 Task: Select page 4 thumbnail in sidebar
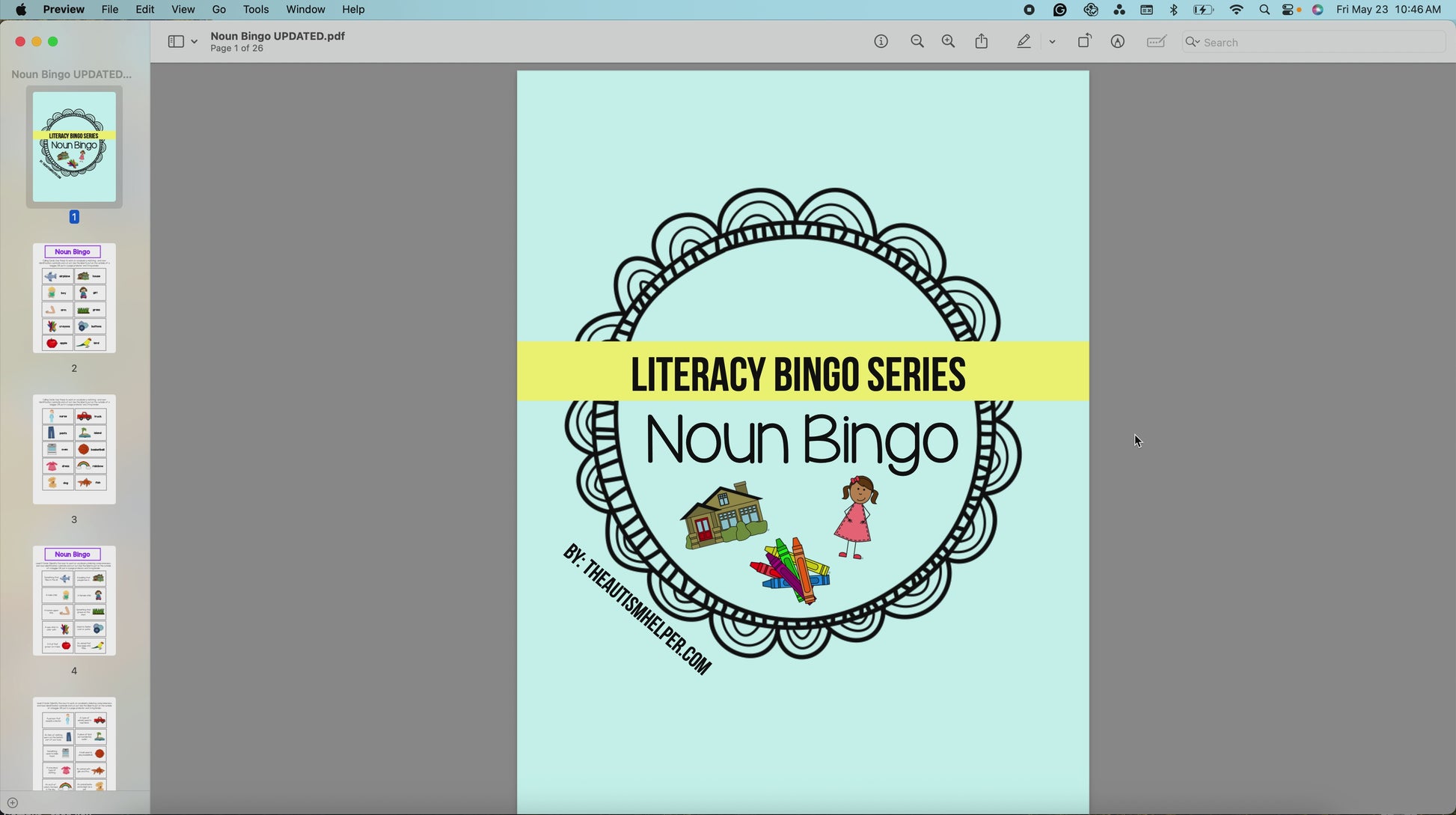(74, 600)
